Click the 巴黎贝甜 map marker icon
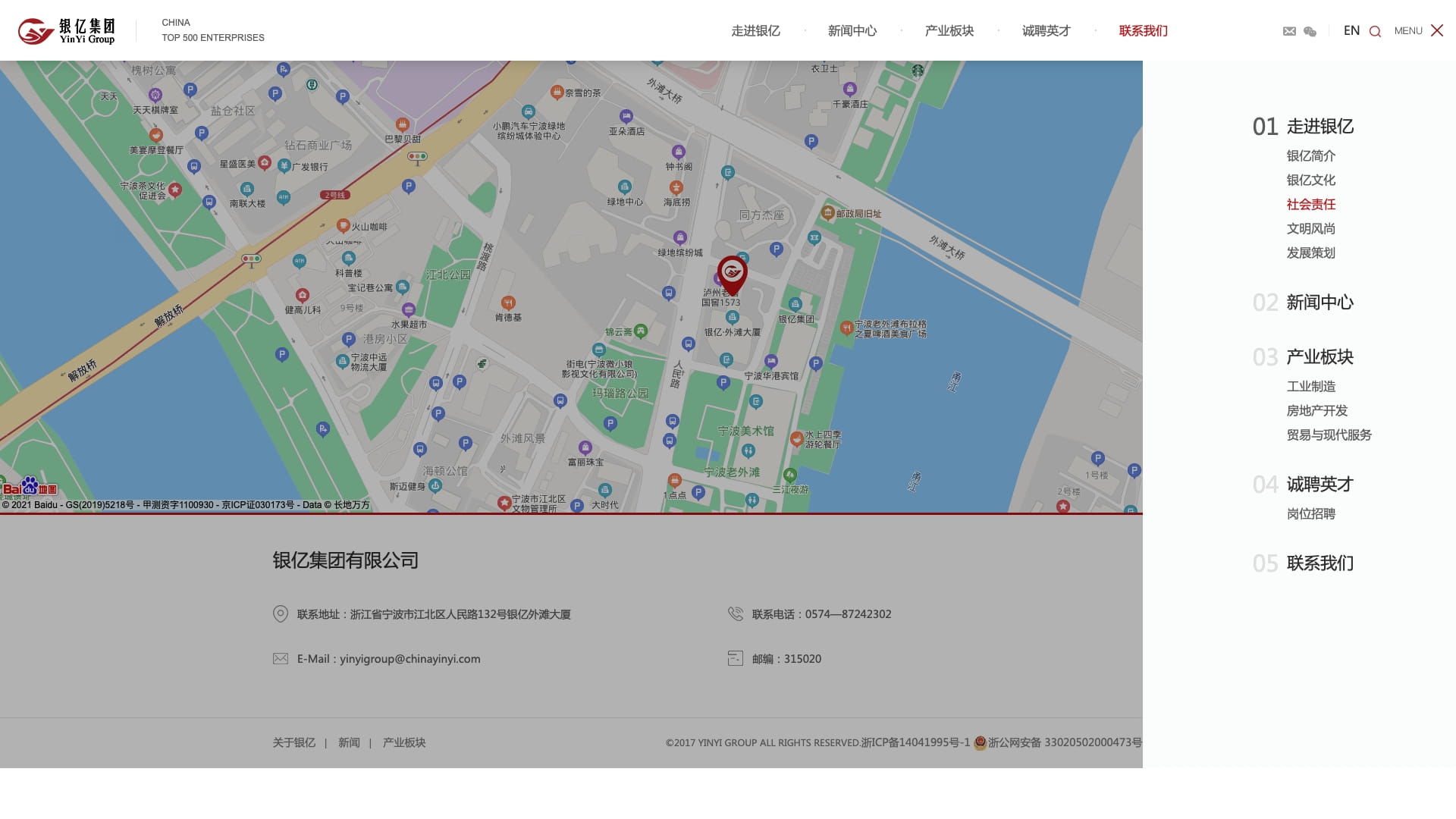Viewport: 1456px width, 819px height. pyautogui.click(x=403, y=124)
